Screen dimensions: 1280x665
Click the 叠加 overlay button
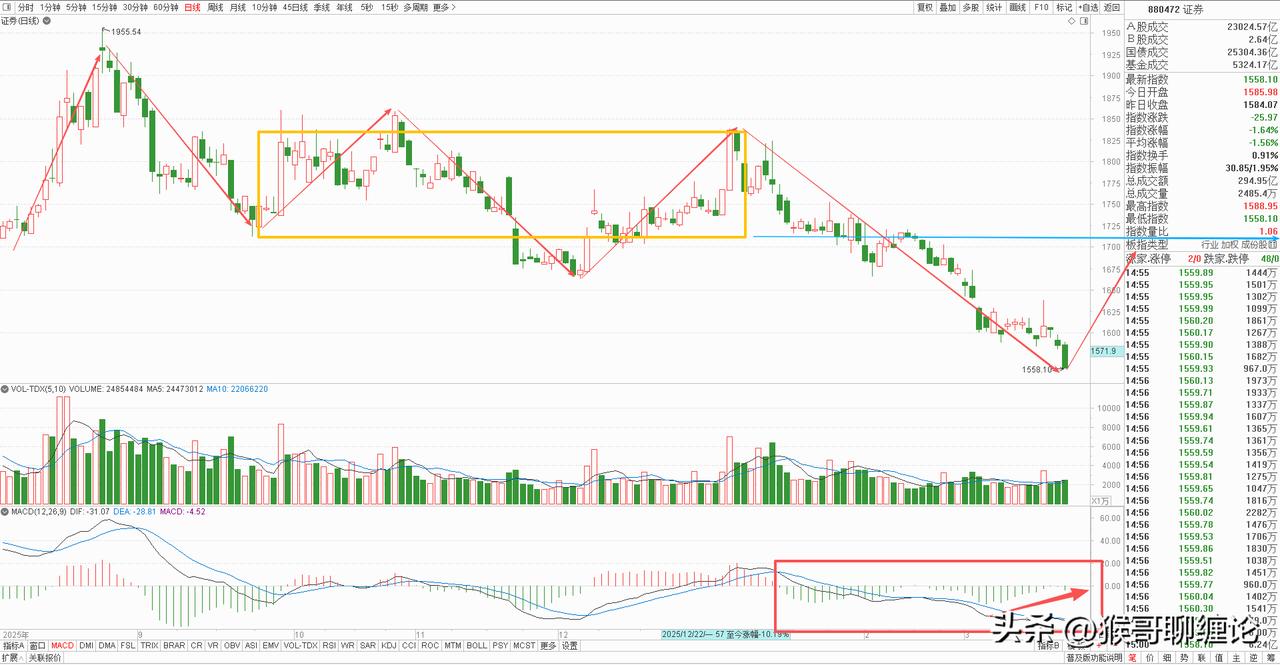[x=948, y=7]
